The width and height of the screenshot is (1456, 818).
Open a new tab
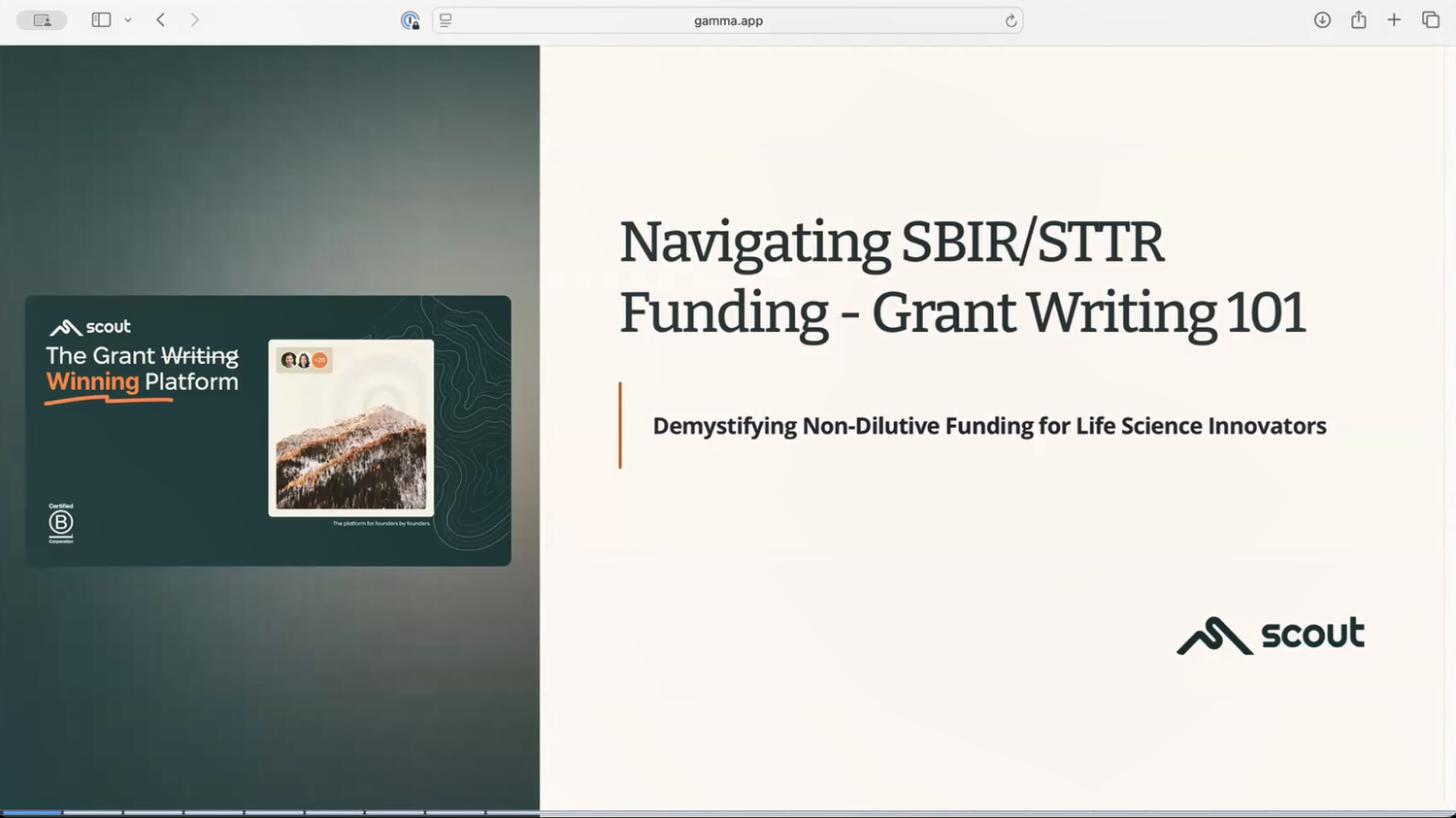[1394, 19]
